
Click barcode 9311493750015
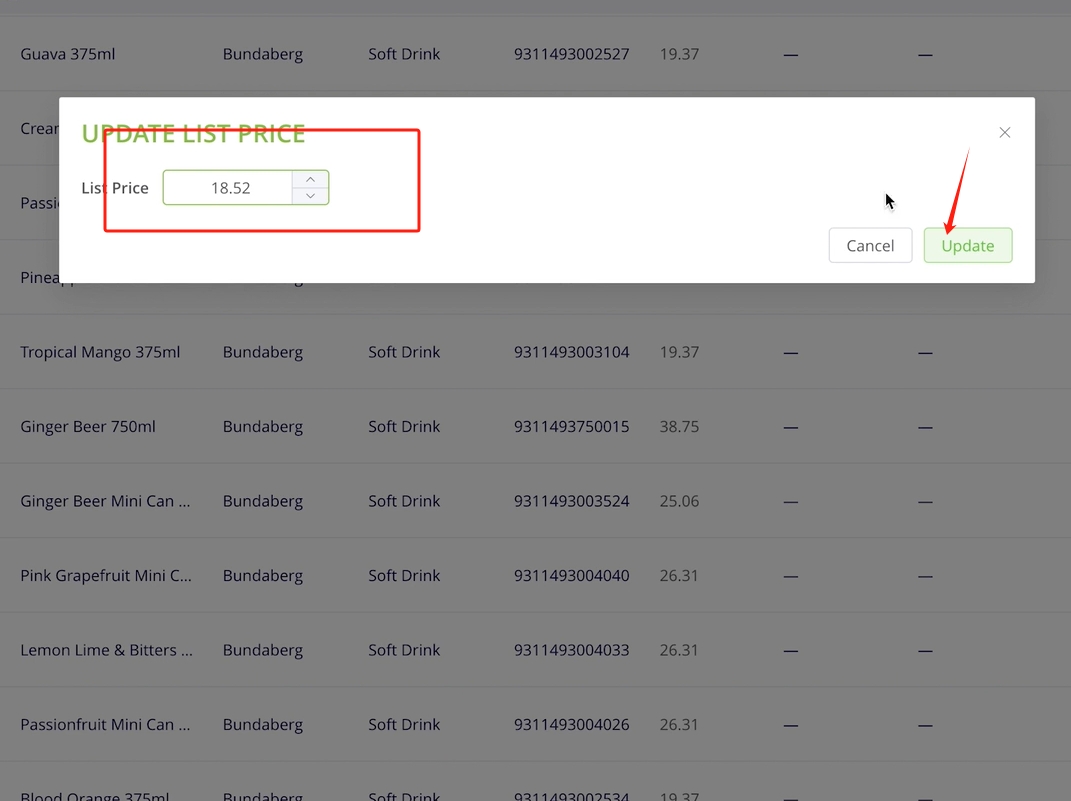(571, 427)
